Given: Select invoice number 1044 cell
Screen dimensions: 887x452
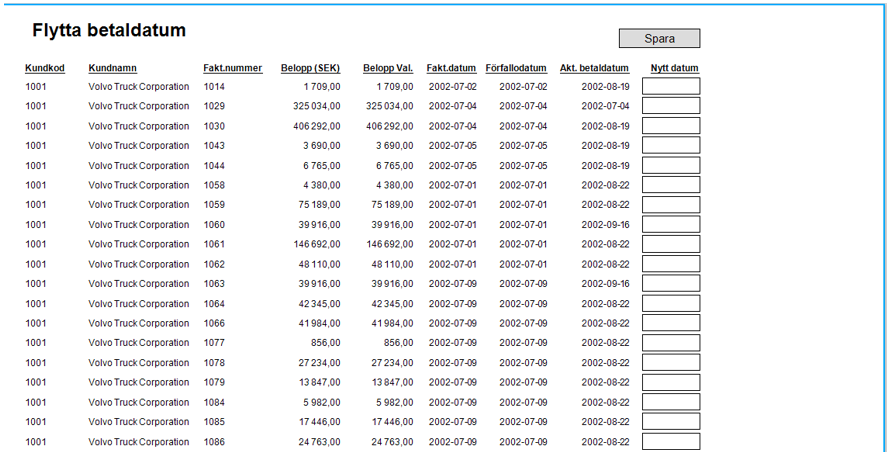Looking at the screenshot, I should (x=214, y=166).
